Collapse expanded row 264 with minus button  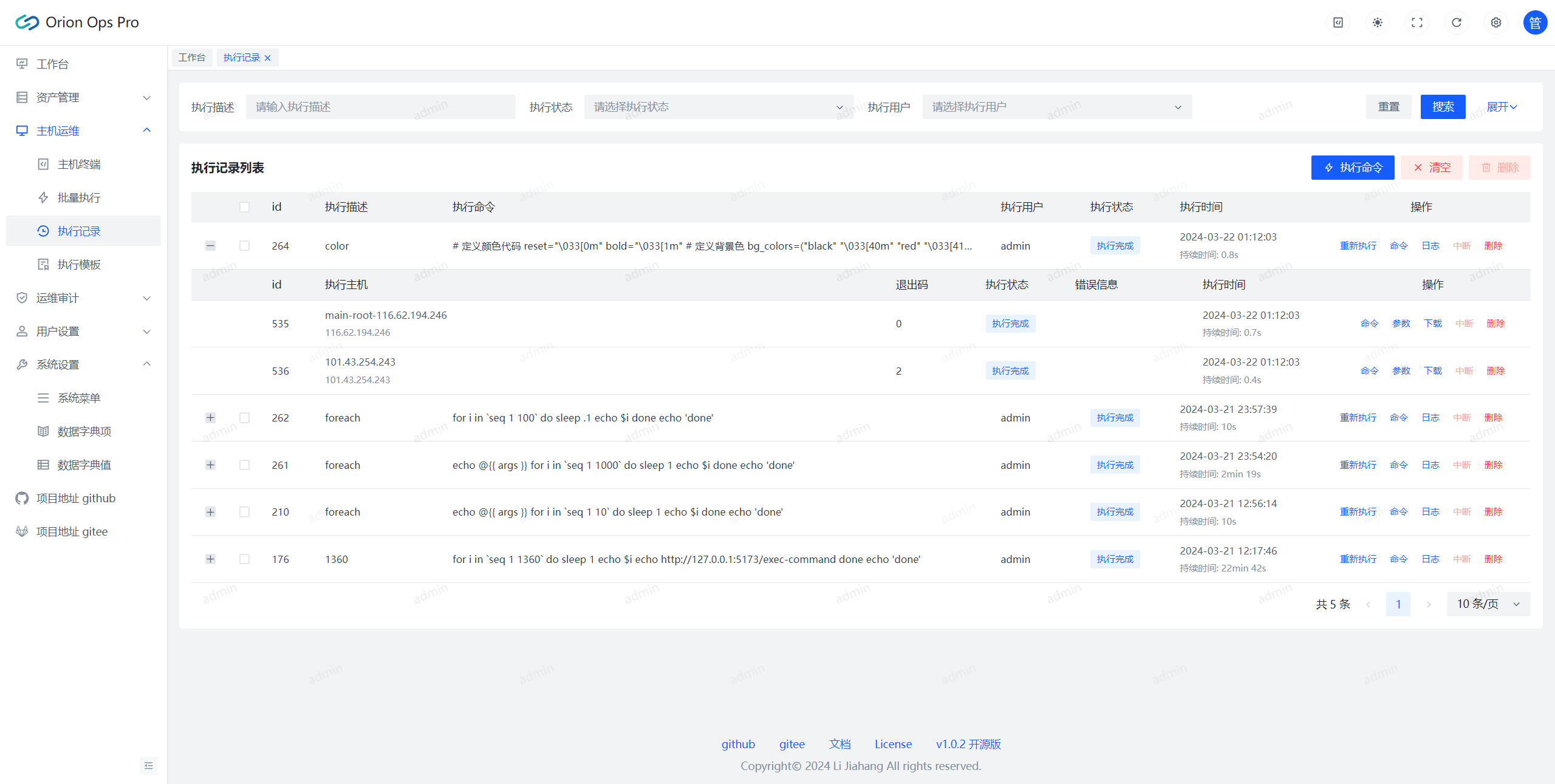coord(210,246)
